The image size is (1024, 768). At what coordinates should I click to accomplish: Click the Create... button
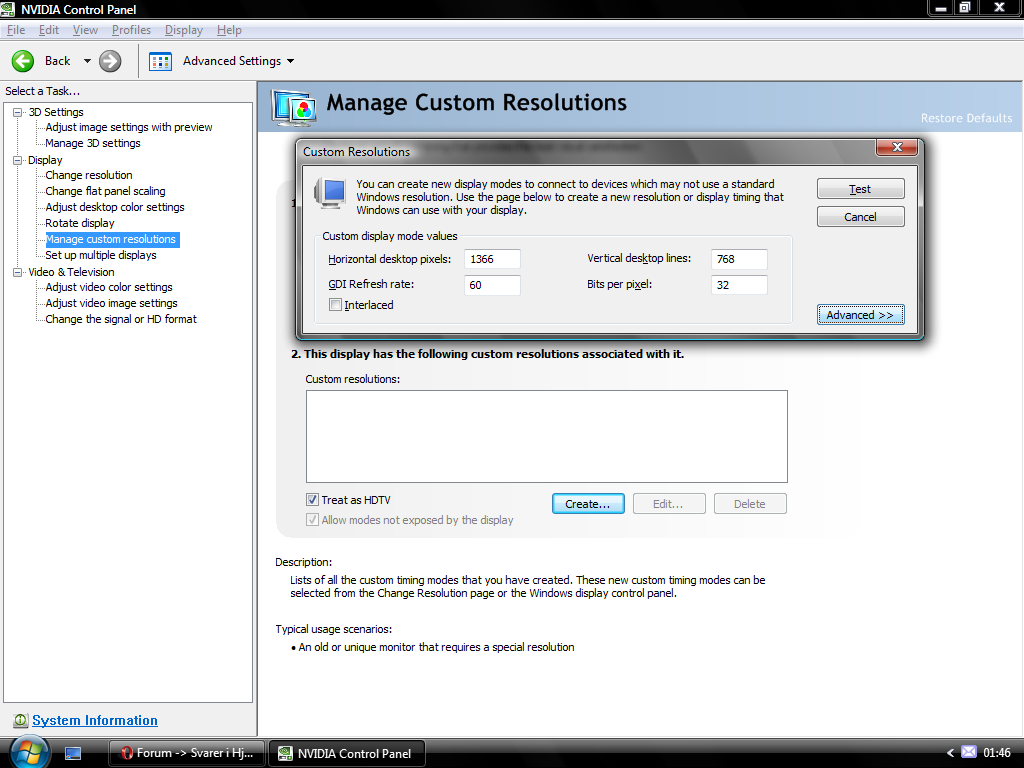(x=588, y=504)
